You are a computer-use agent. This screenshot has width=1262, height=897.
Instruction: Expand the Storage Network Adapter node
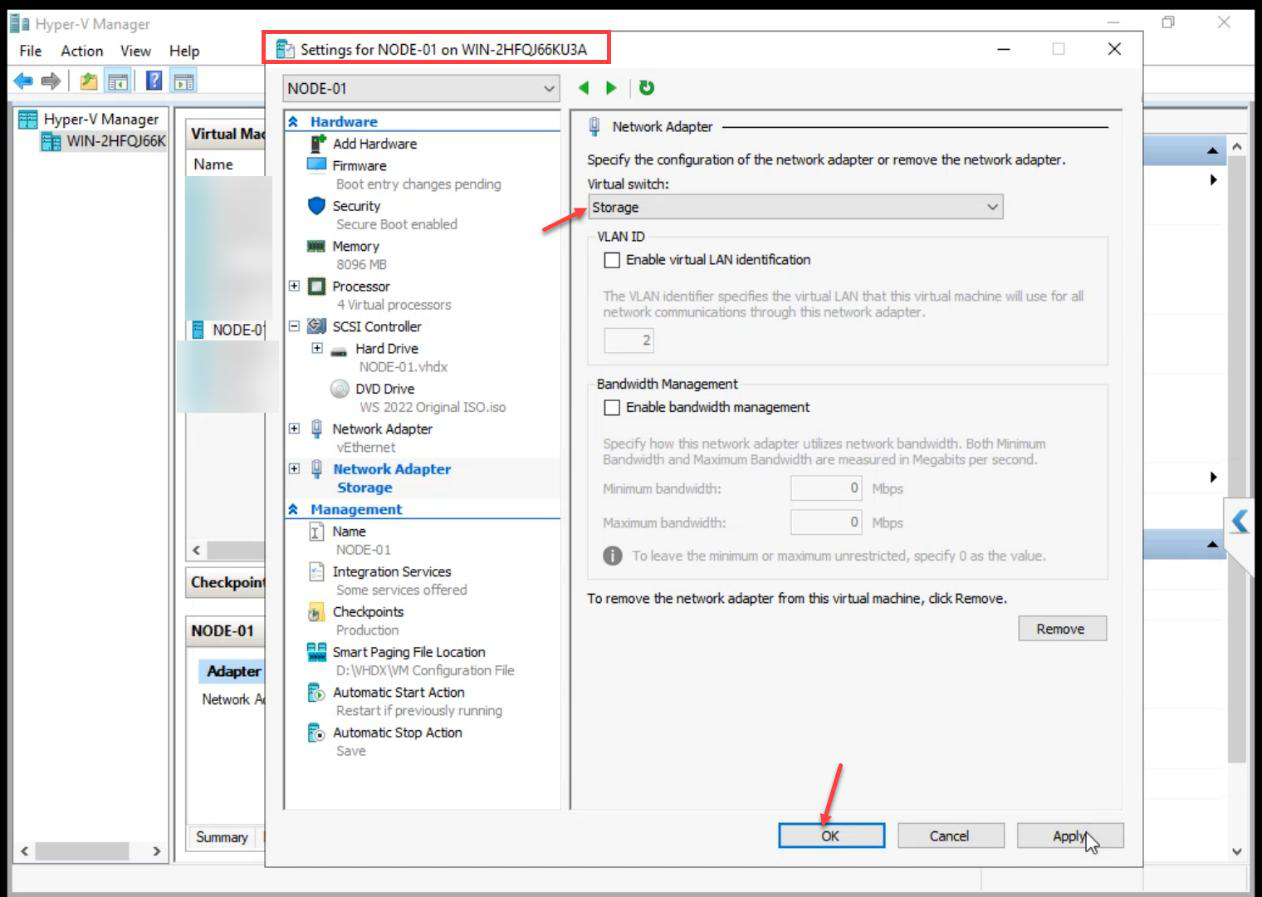294,468
